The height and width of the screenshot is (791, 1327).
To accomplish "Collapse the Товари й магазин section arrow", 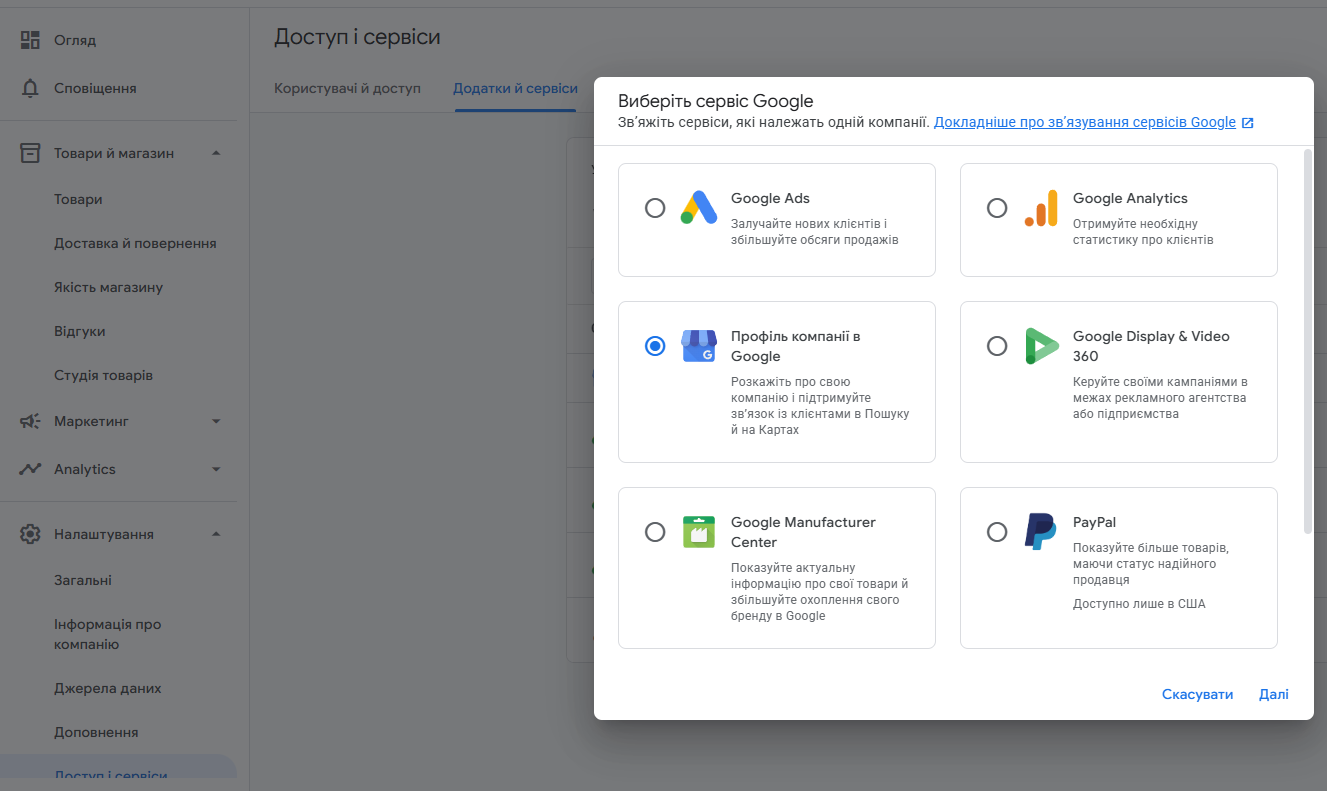I will pos(216,153).
